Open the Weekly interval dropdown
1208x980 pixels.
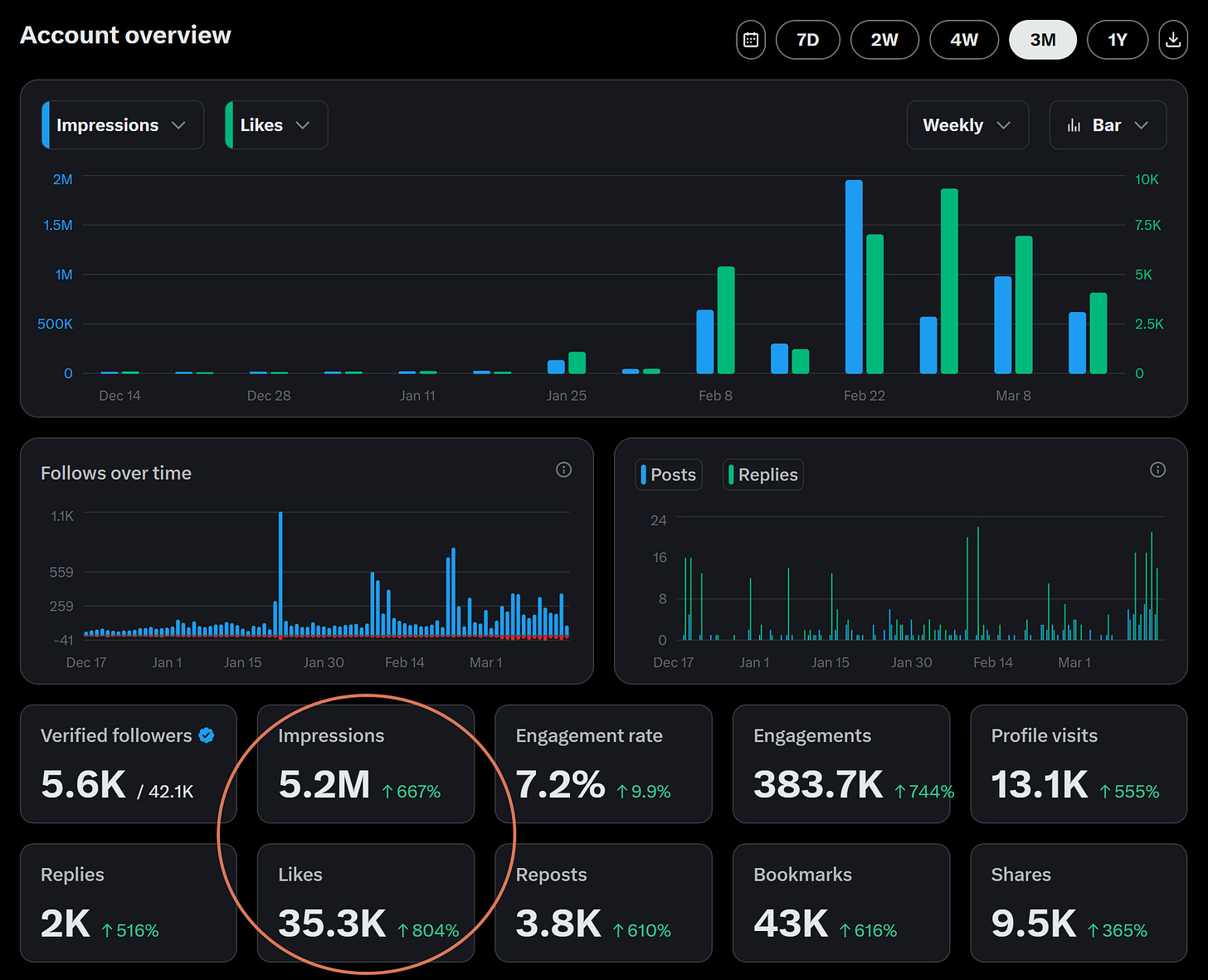967,124
